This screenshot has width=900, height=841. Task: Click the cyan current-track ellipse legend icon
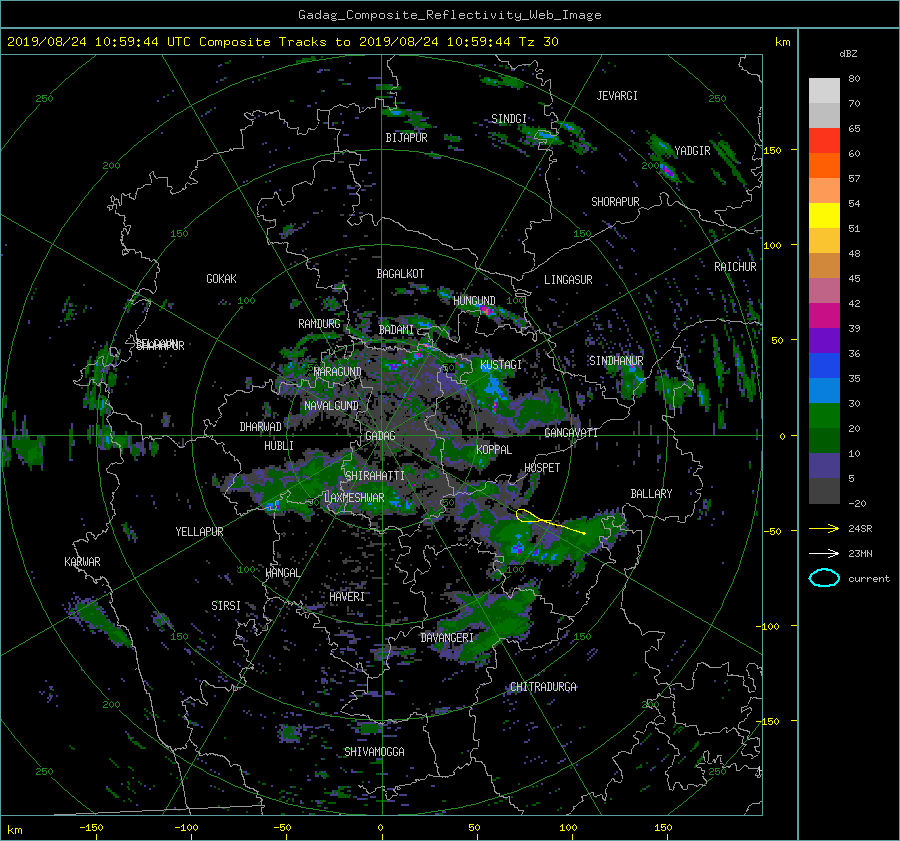824,578
